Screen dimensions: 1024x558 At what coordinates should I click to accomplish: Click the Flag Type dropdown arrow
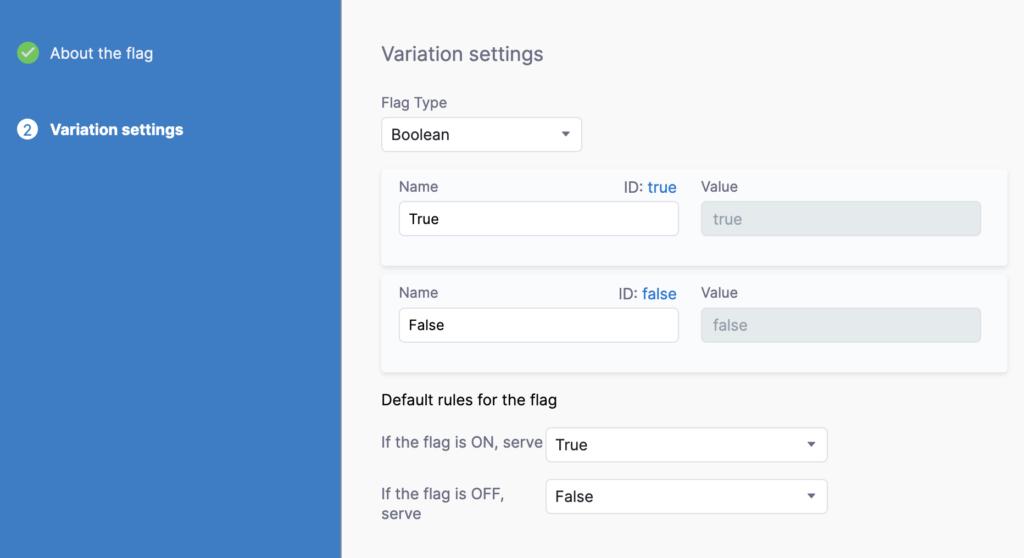click(x=566, y=134)
